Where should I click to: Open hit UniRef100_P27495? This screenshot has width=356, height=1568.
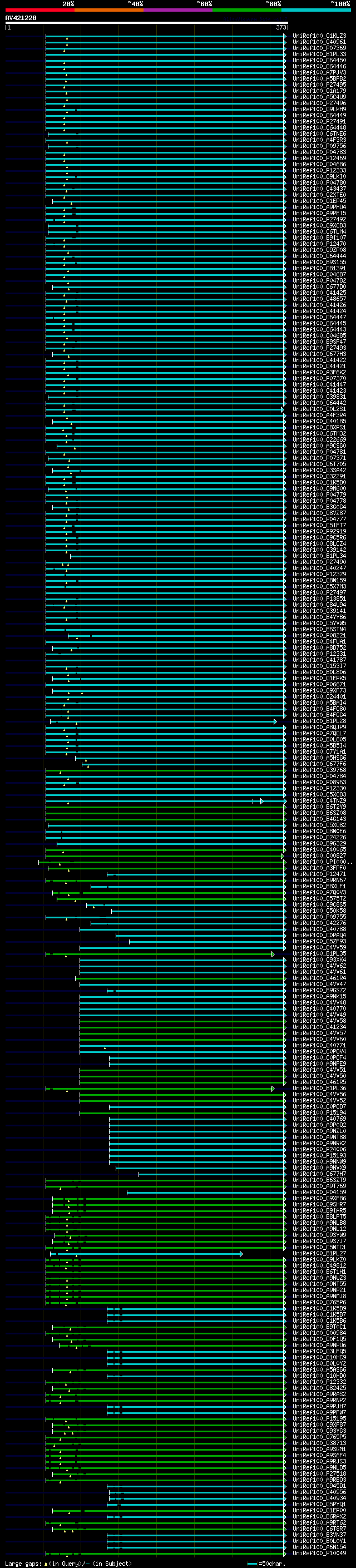pyautogui.click(x=319, y=85)
